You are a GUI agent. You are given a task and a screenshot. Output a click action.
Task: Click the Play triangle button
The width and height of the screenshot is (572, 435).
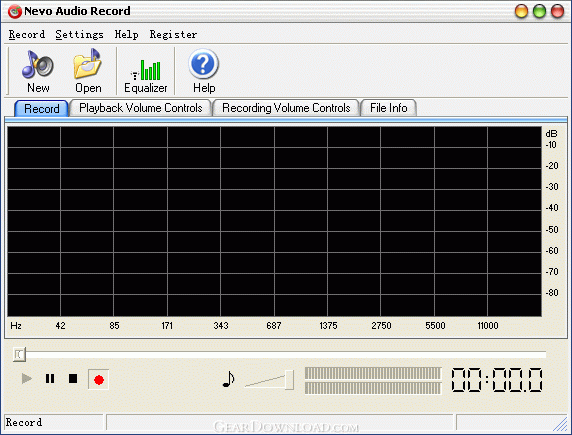(x=27, y=379)
